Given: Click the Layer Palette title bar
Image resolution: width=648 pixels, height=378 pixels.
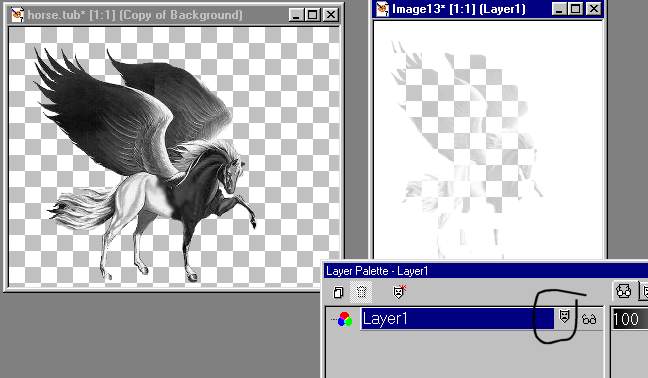Looking at the screenshot, I should (x=486, y=271).
